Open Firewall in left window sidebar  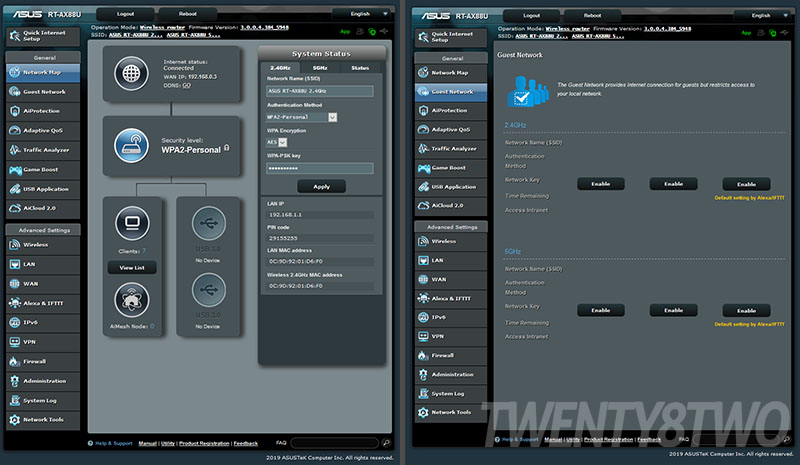pos(43,361)
